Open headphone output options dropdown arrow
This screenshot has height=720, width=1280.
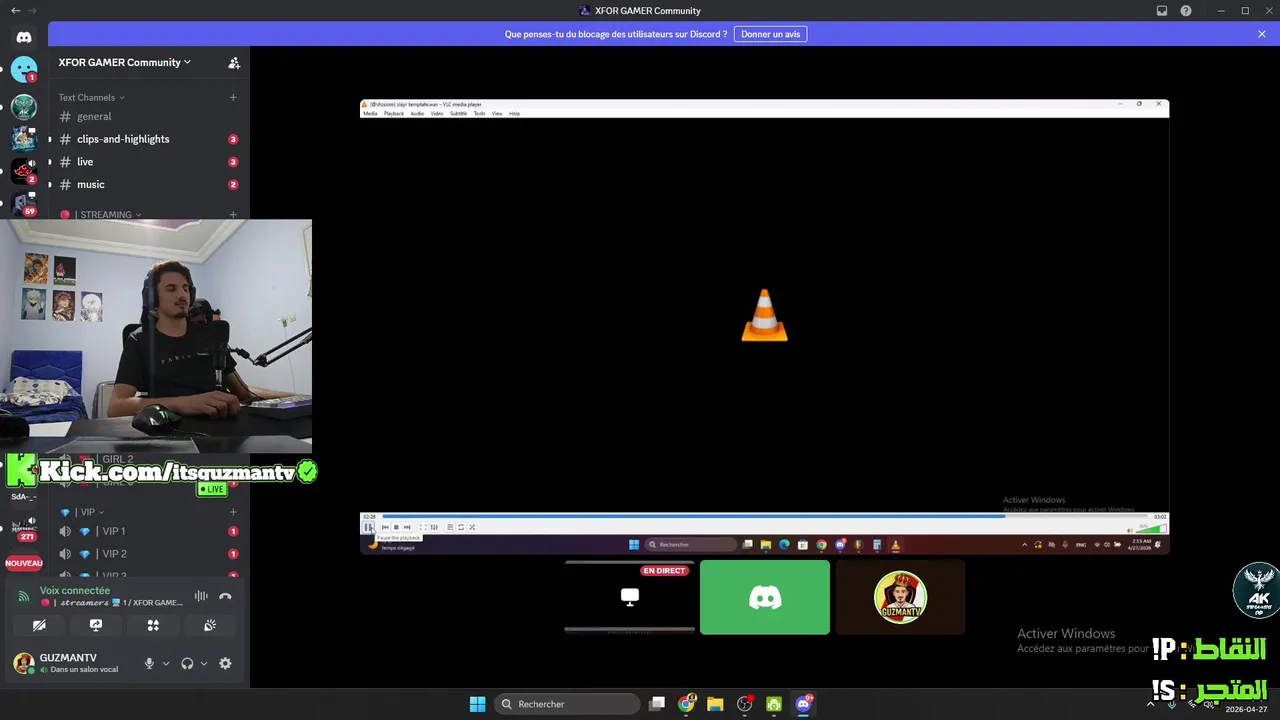204,663
